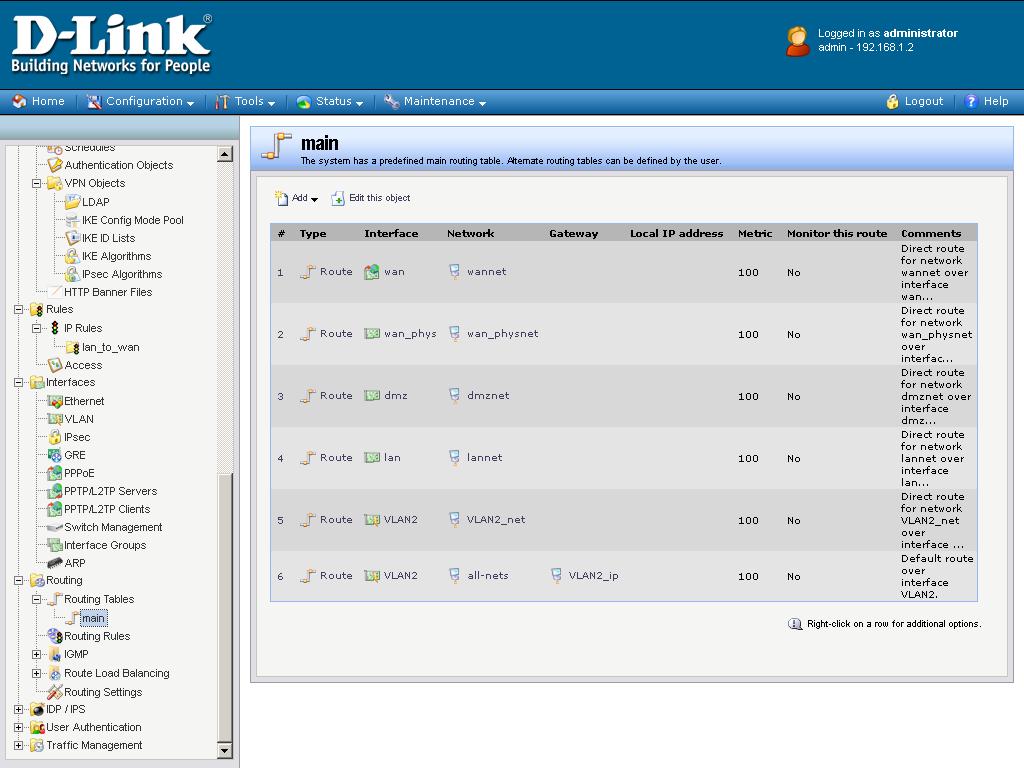Click the Edit this object icon

(338, 198)
